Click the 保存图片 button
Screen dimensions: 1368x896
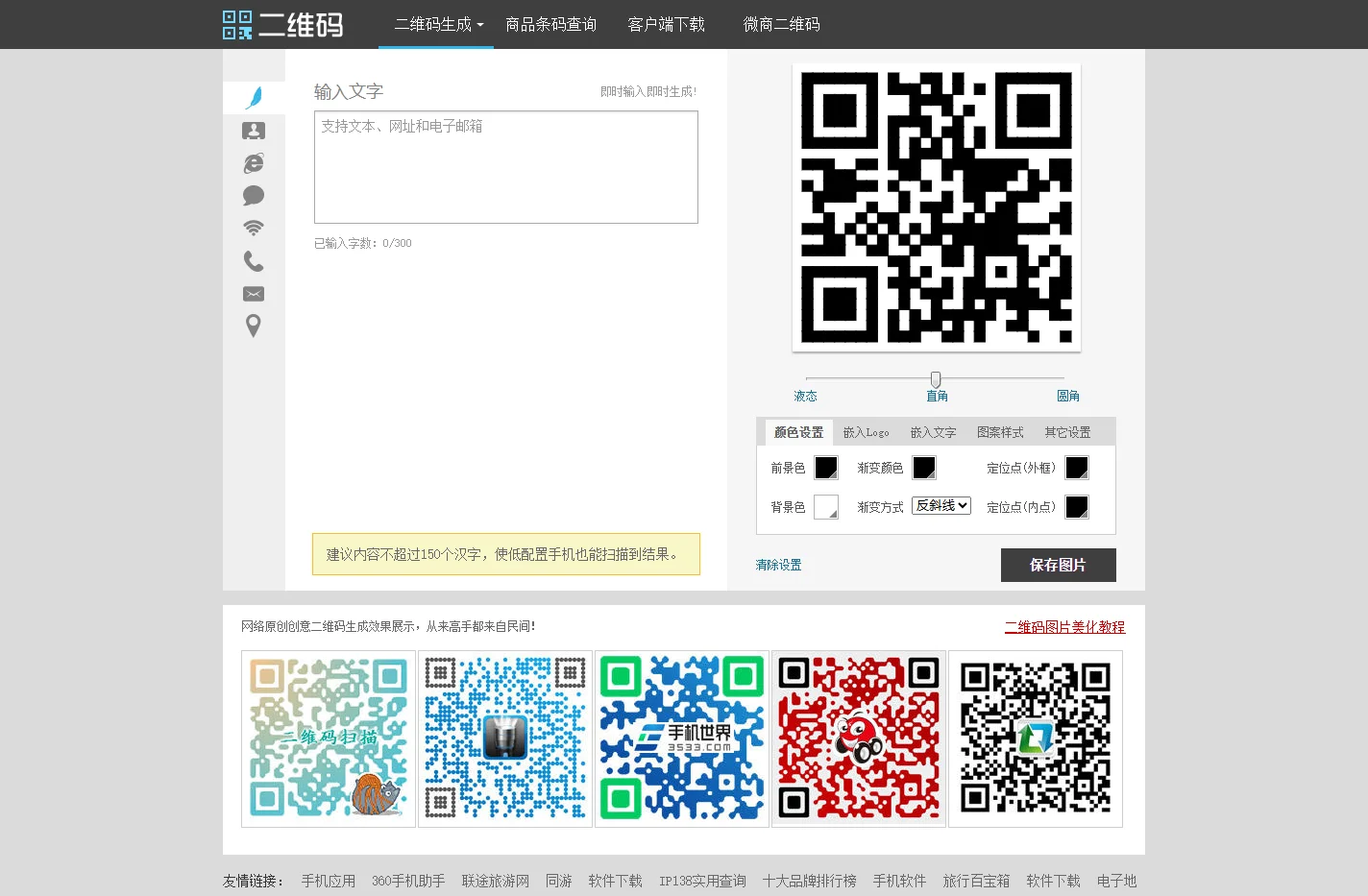pyautogui.click(x=1058, y=565)
